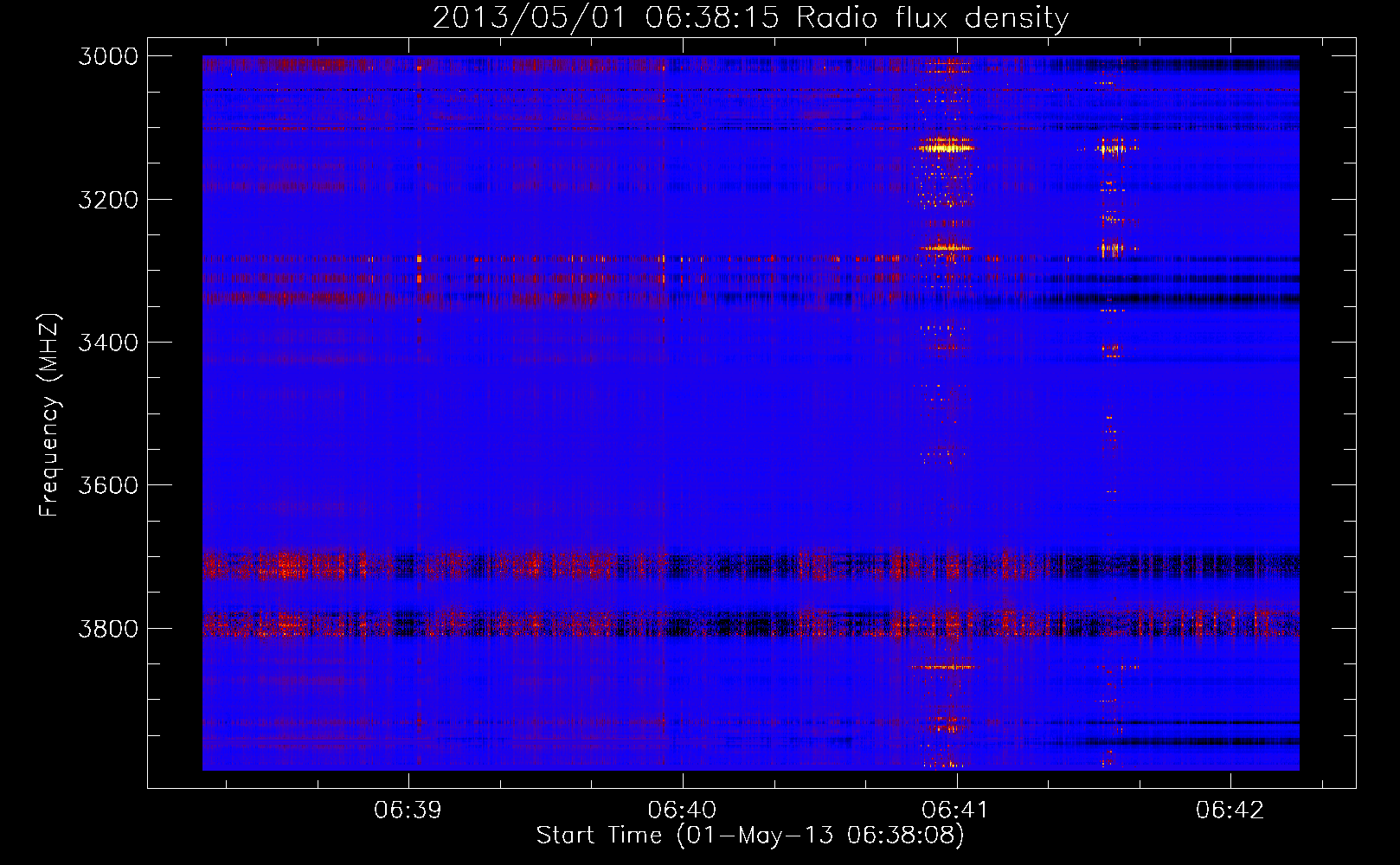This screenshot has width=1400, height=865.
Task: Click the 06:40 time tick label
Action: click(683, 810)
